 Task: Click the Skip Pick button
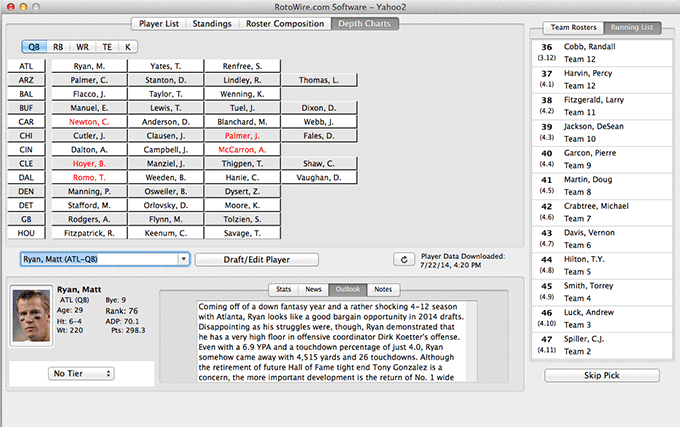point(602,375)
